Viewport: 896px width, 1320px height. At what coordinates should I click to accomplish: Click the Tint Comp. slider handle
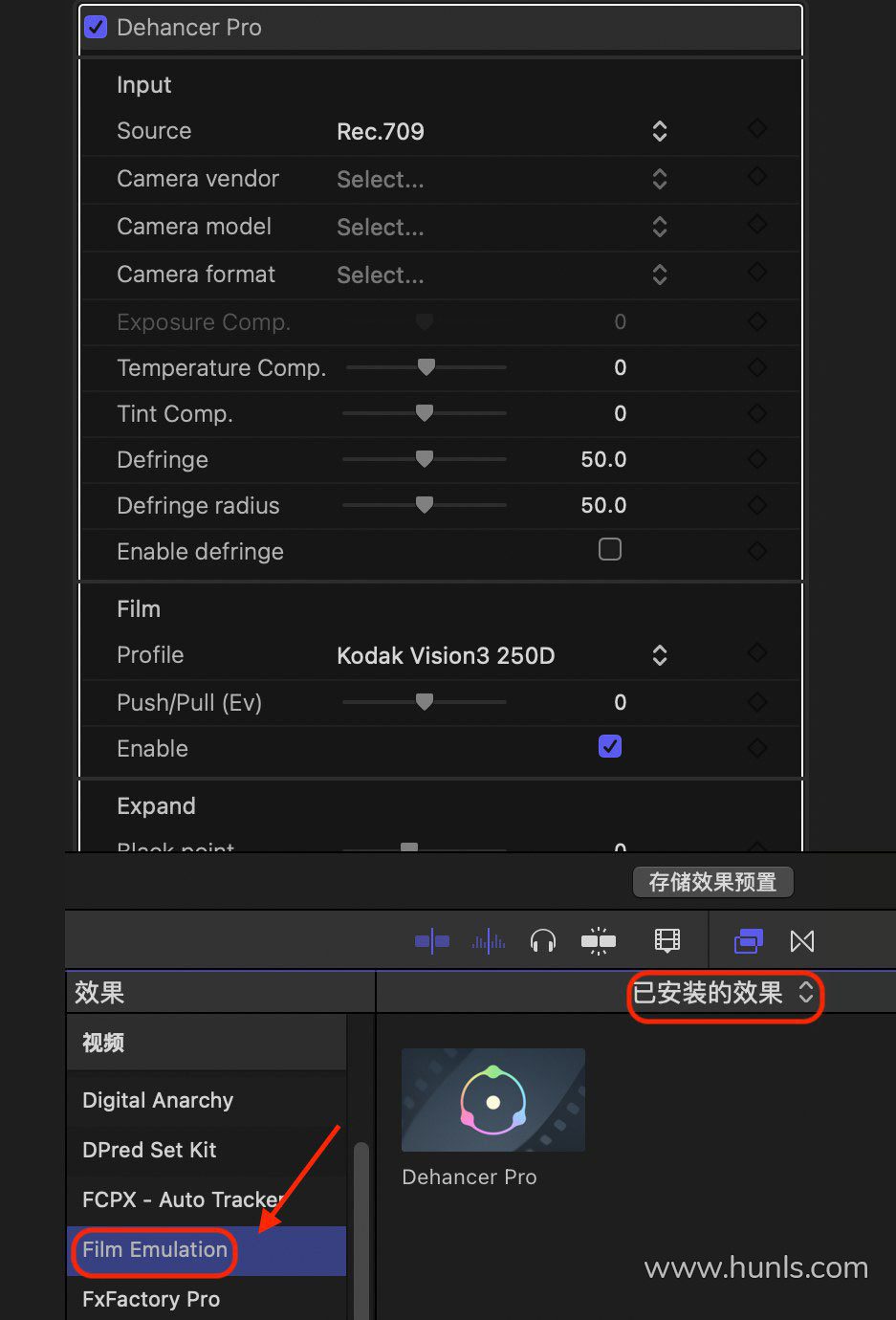[425, 412]
